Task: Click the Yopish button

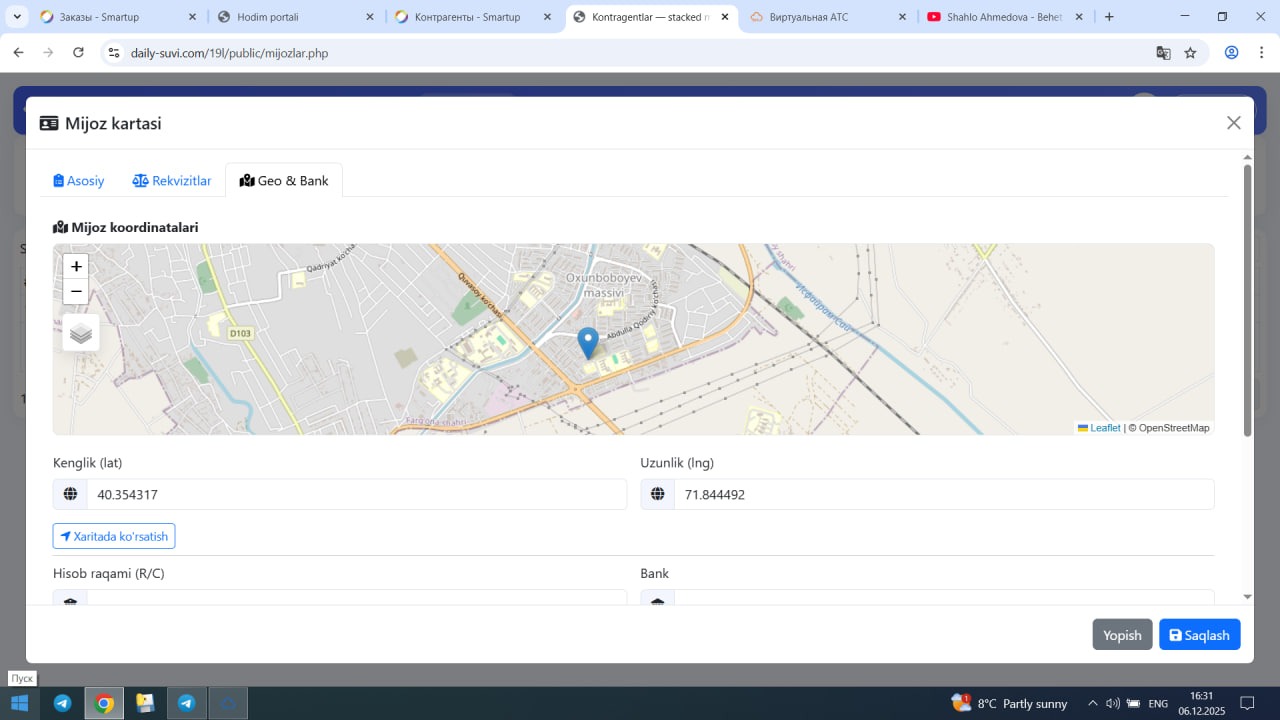Action: (1122, 635)
